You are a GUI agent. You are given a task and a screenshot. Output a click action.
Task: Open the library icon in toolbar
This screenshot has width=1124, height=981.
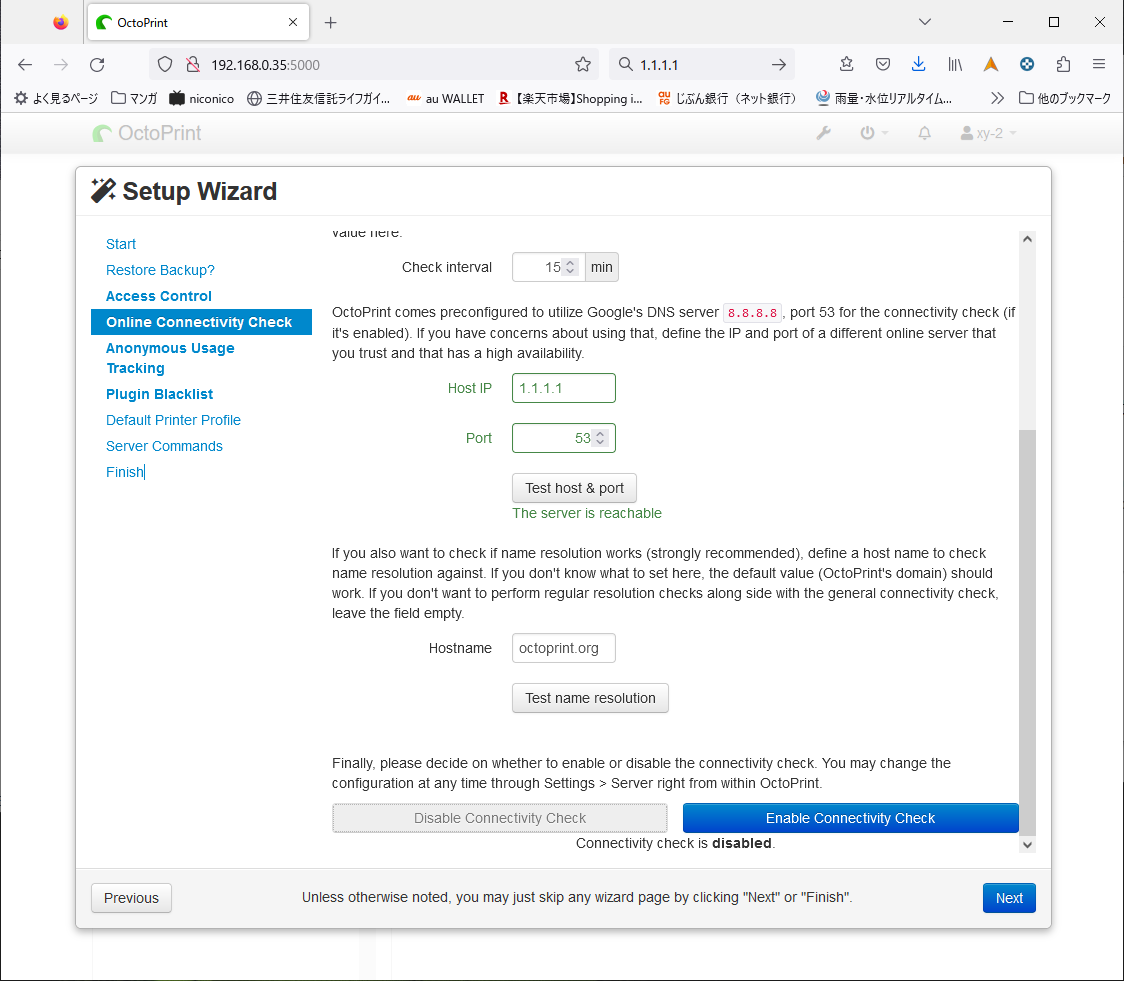[955, 64]
